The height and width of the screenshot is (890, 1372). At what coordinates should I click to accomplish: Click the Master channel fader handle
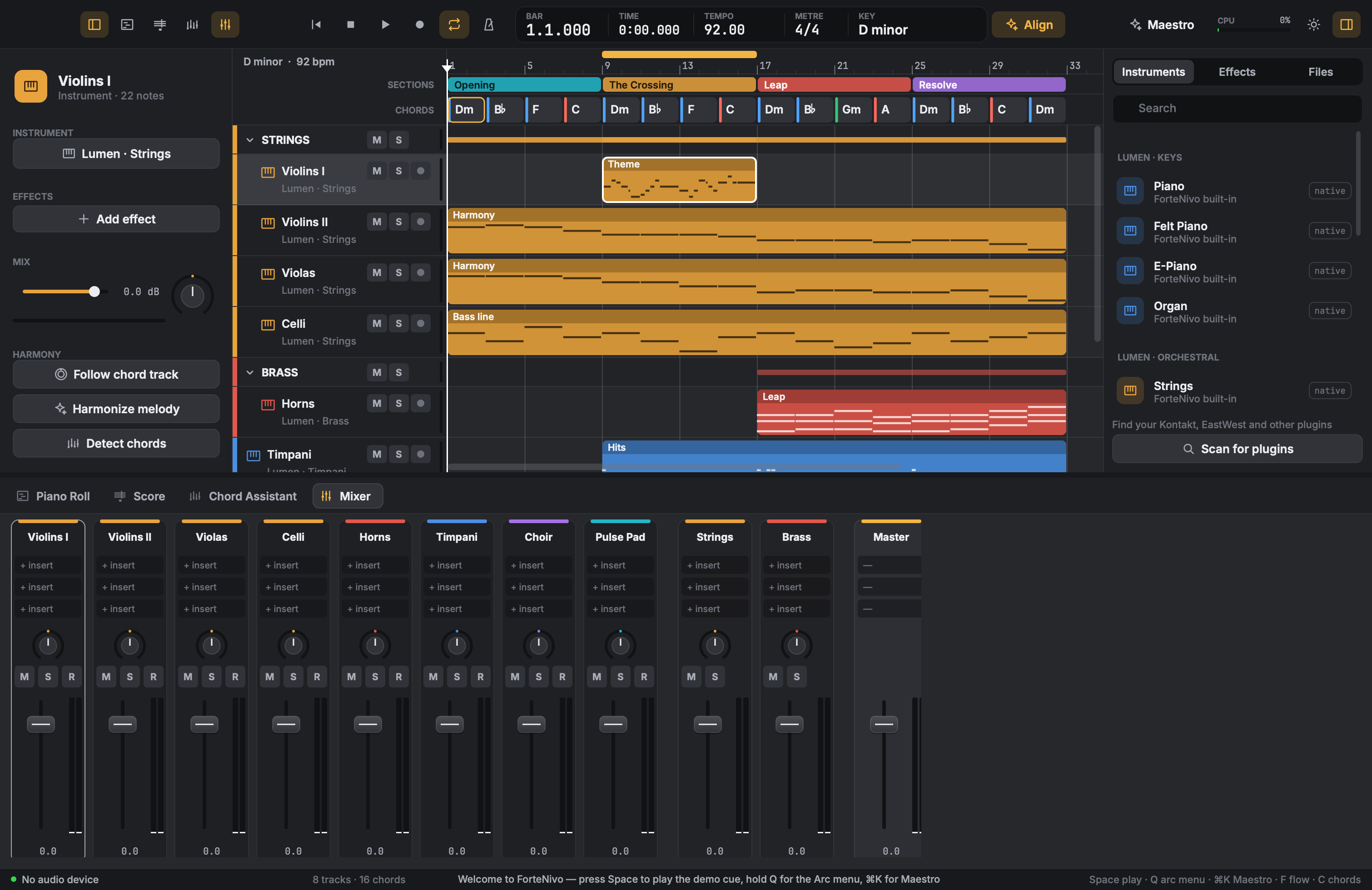pos(883,724)
